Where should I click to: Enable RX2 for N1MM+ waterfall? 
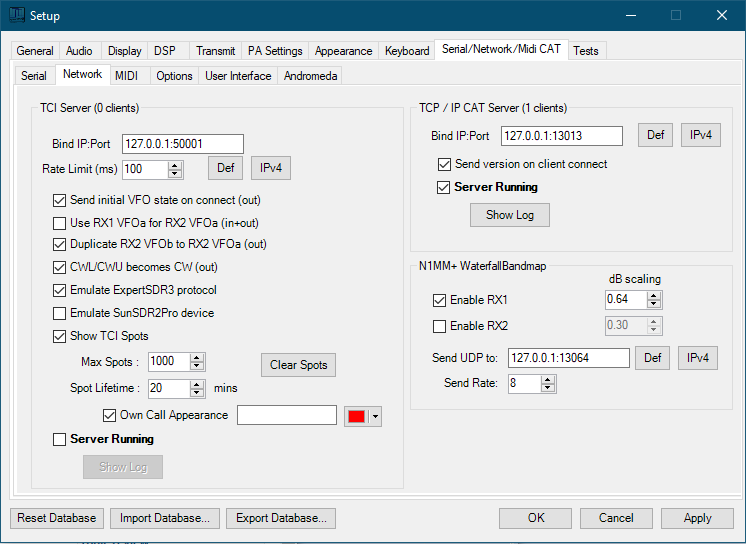[439, 326]
